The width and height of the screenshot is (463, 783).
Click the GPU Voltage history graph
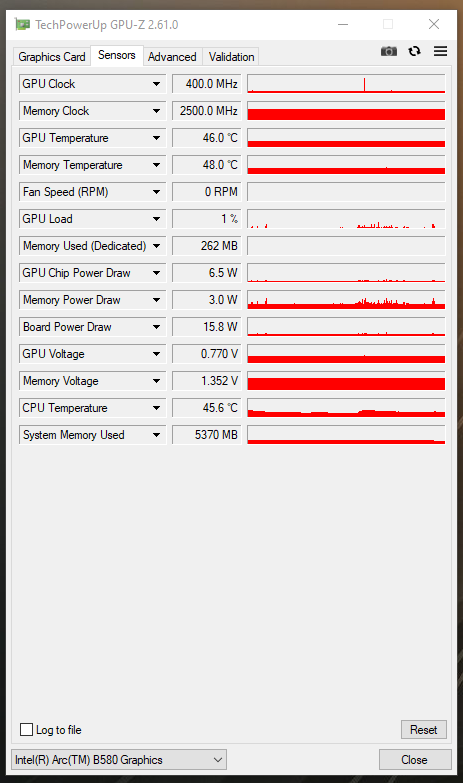point(346,354)
